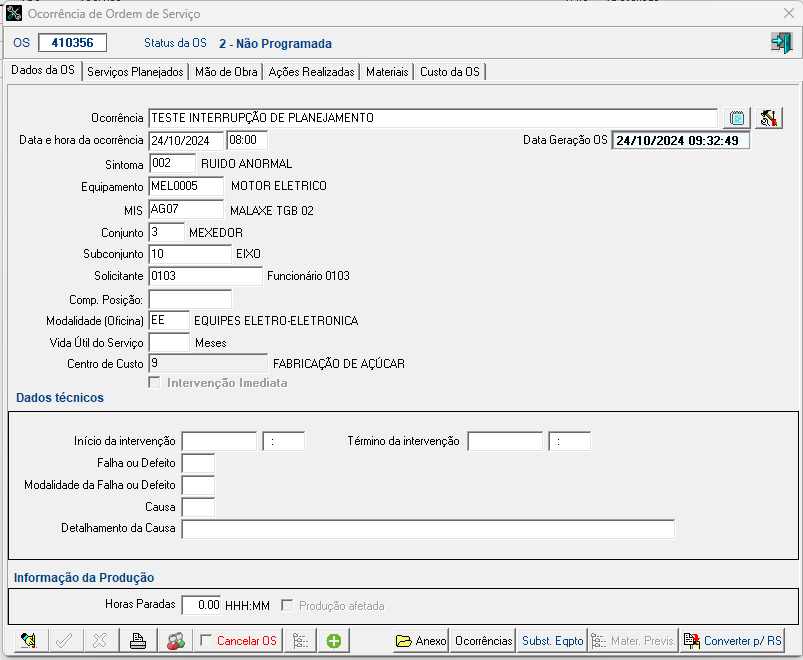Click the occurrence date field 24/10/2024

(186, 140)
